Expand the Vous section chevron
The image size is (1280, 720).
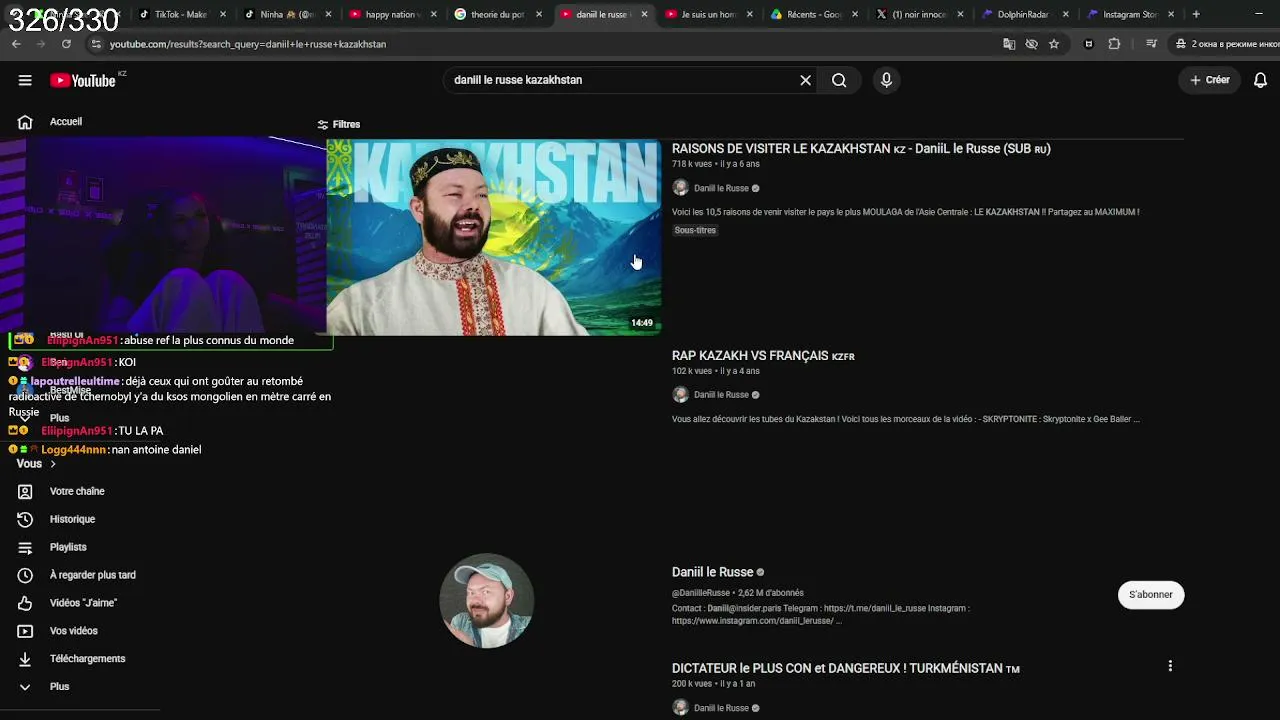53,464
